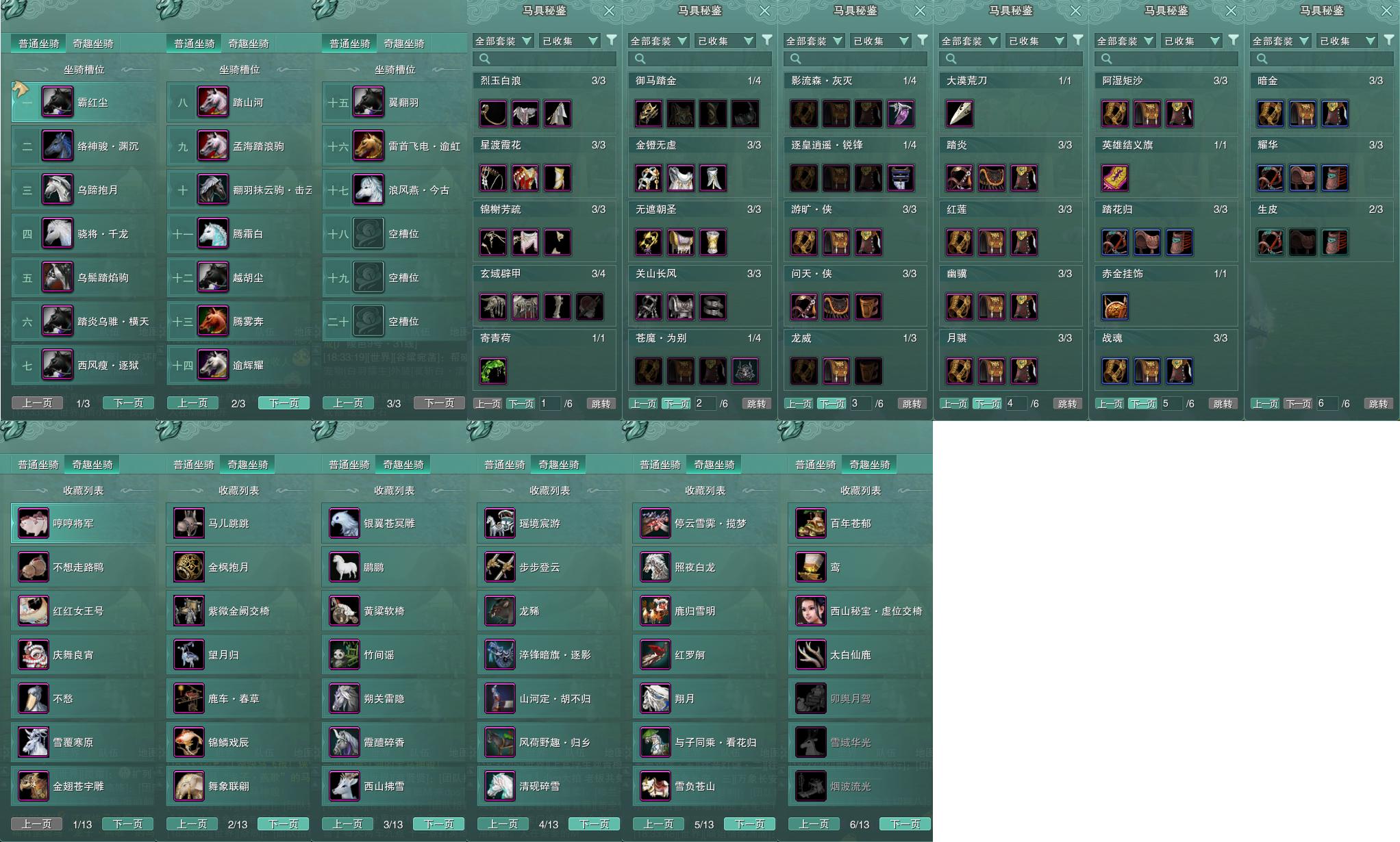This screenshot has width=1400, height=842.
Task: Open 已收集 dropdown above 烈玉白浪
Action: (x=569, y=41)
